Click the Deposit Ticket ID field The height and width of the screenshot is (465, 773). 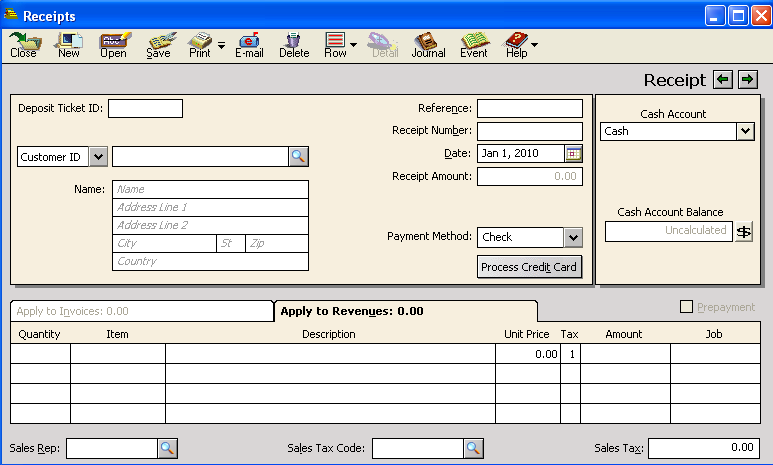tap(145, 108)
